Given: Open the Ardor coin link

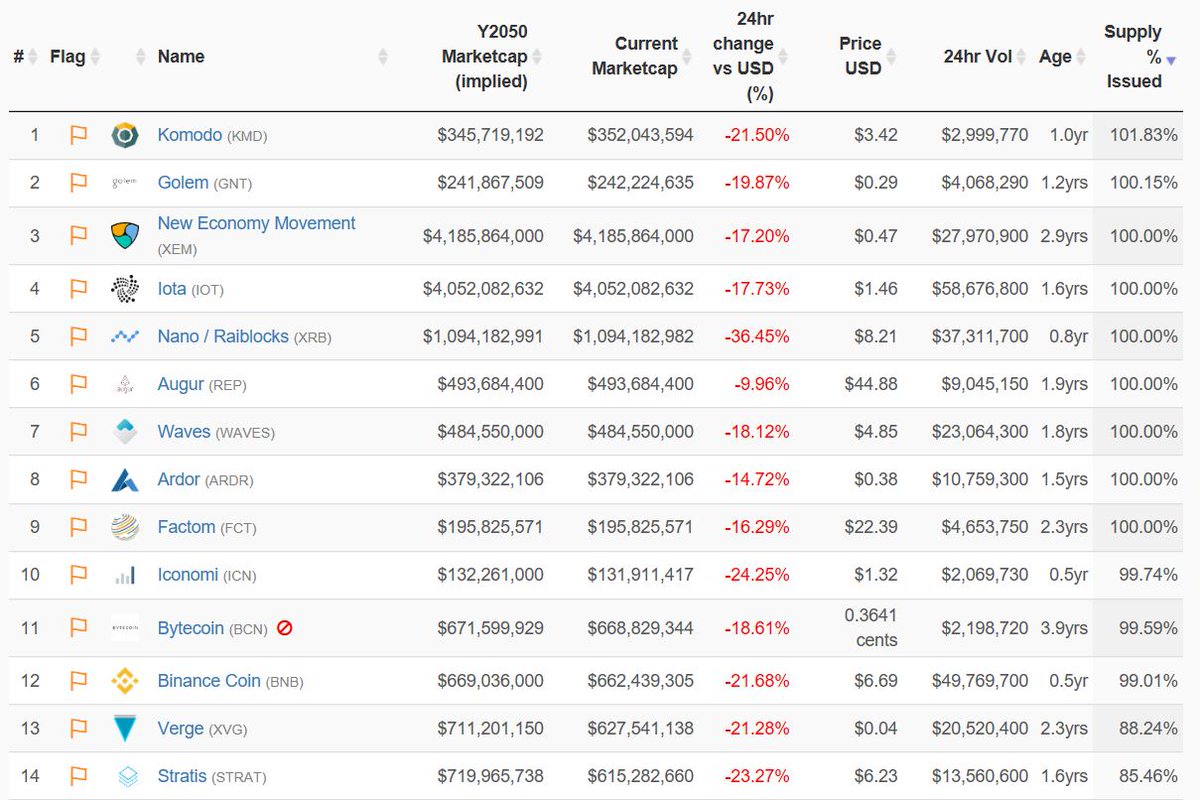Looking at the screenshot, I should 179,480.
